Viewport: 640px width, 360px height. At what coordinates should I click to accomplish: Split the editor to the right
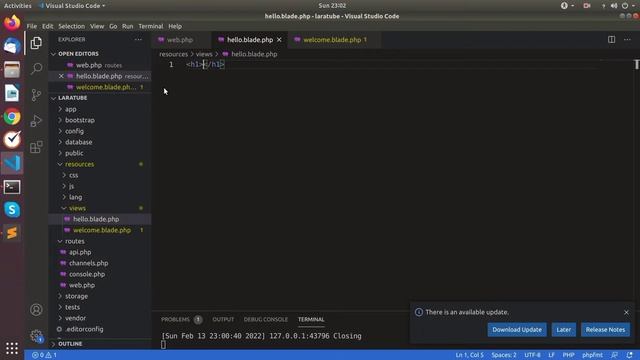[611, 40]
